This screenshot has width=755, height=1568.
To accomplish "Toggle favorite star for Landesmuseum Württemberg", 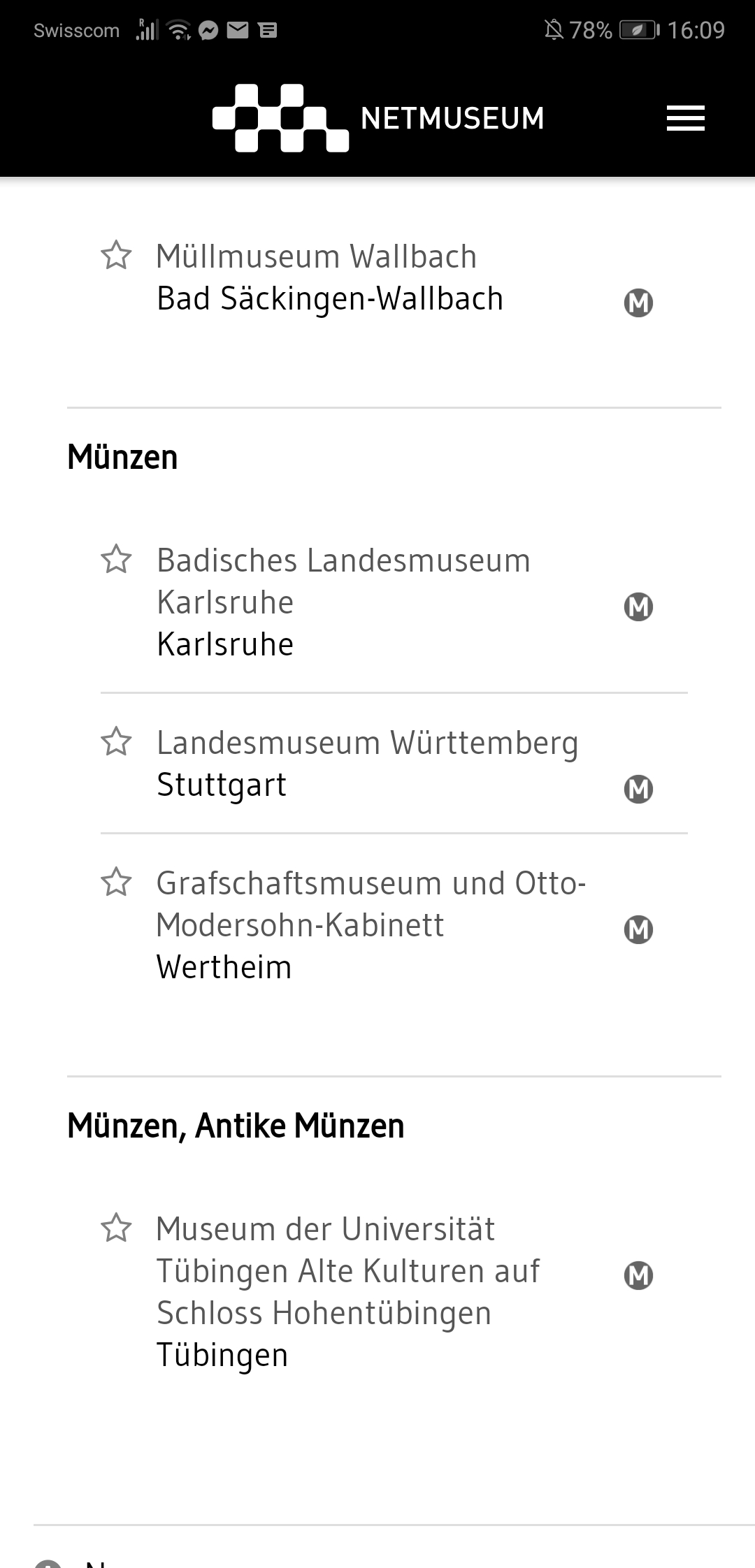I will click(x=116, y=741).
